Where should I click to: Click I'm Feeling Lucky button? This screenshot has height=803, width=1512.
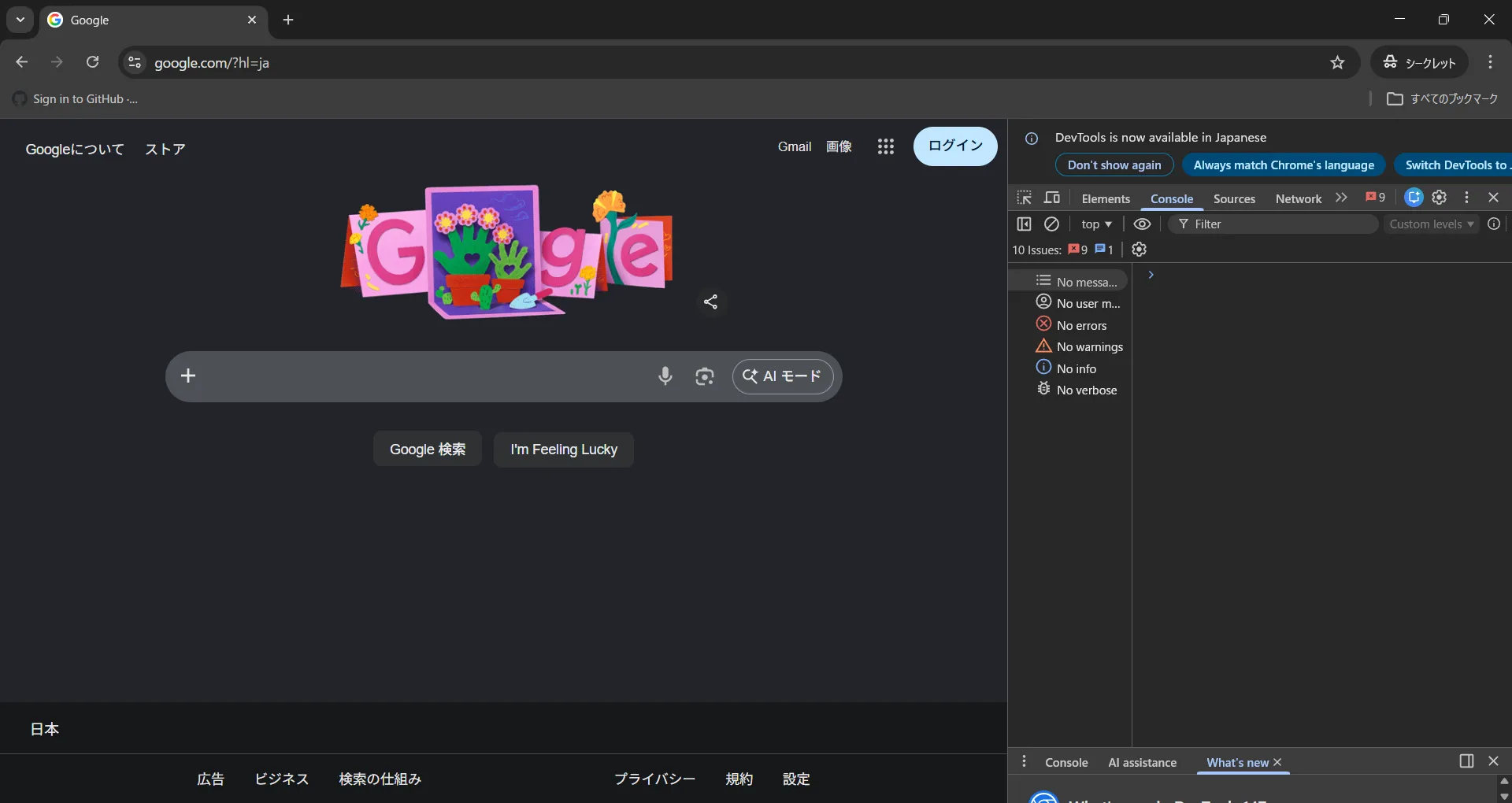[x=564, y=450]
